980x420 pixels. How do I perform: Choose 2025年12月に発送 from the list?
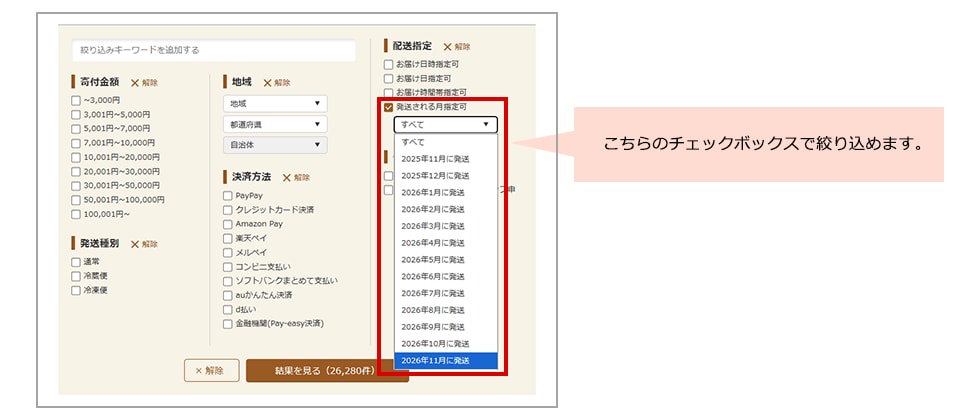click(446, 176)
